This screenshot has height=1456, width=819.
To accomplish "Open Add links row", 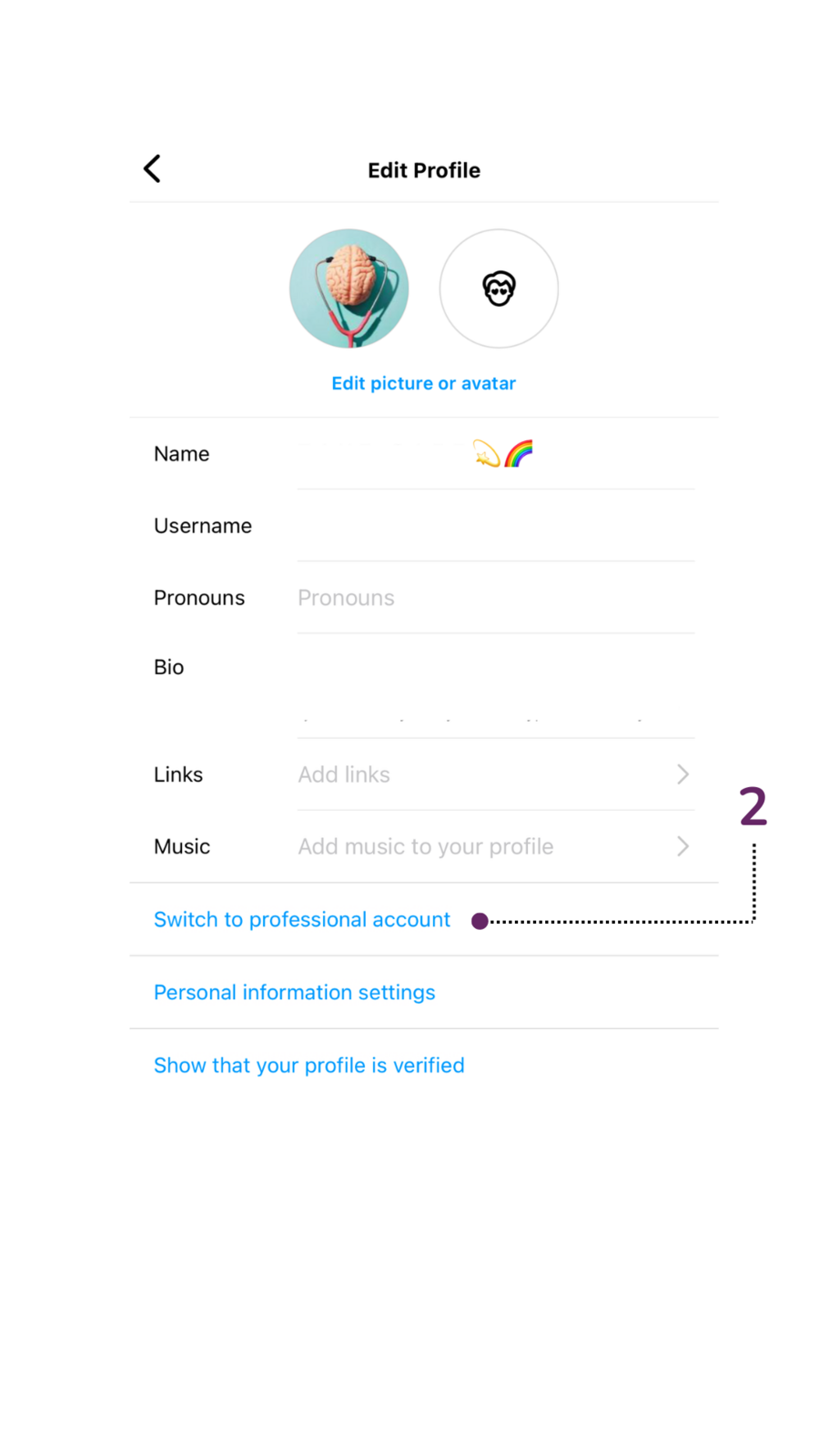I will pyautogui.click(x=496, y=774).
